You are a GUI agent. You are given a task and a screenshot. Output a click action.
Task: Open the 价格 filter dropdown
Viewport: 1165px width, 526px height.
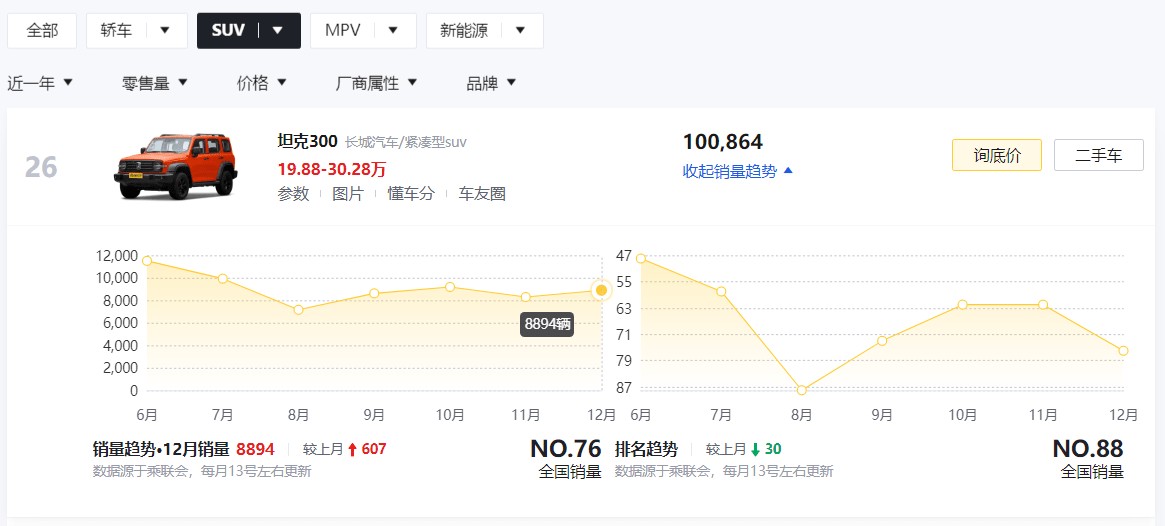(x=262, y=83)
